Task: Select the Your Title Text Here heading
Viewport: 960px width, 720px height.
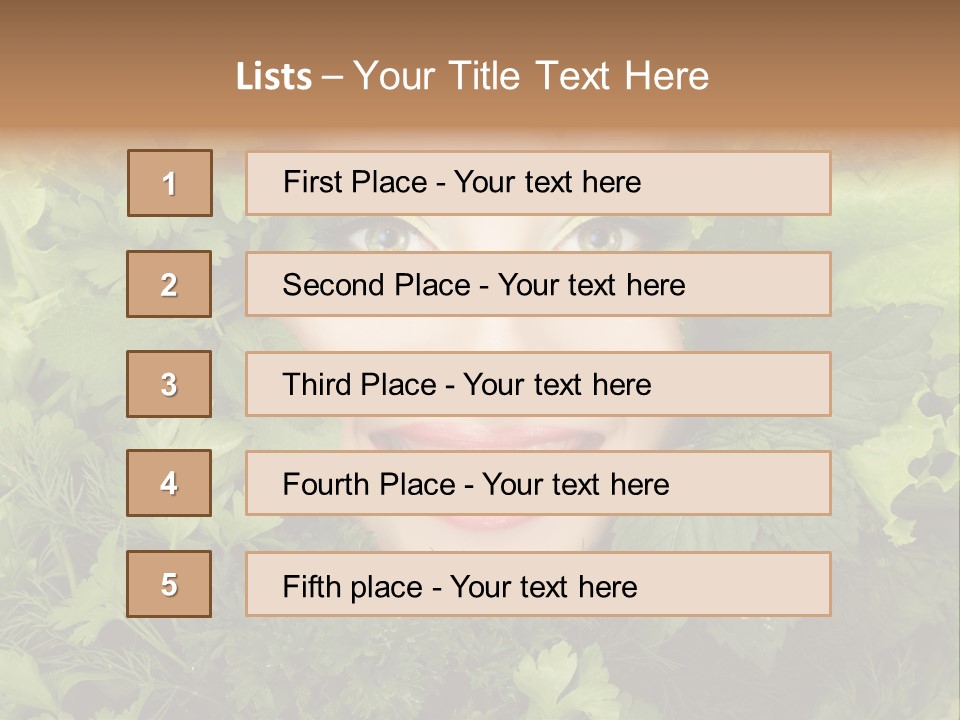Action: click(530, 76)
